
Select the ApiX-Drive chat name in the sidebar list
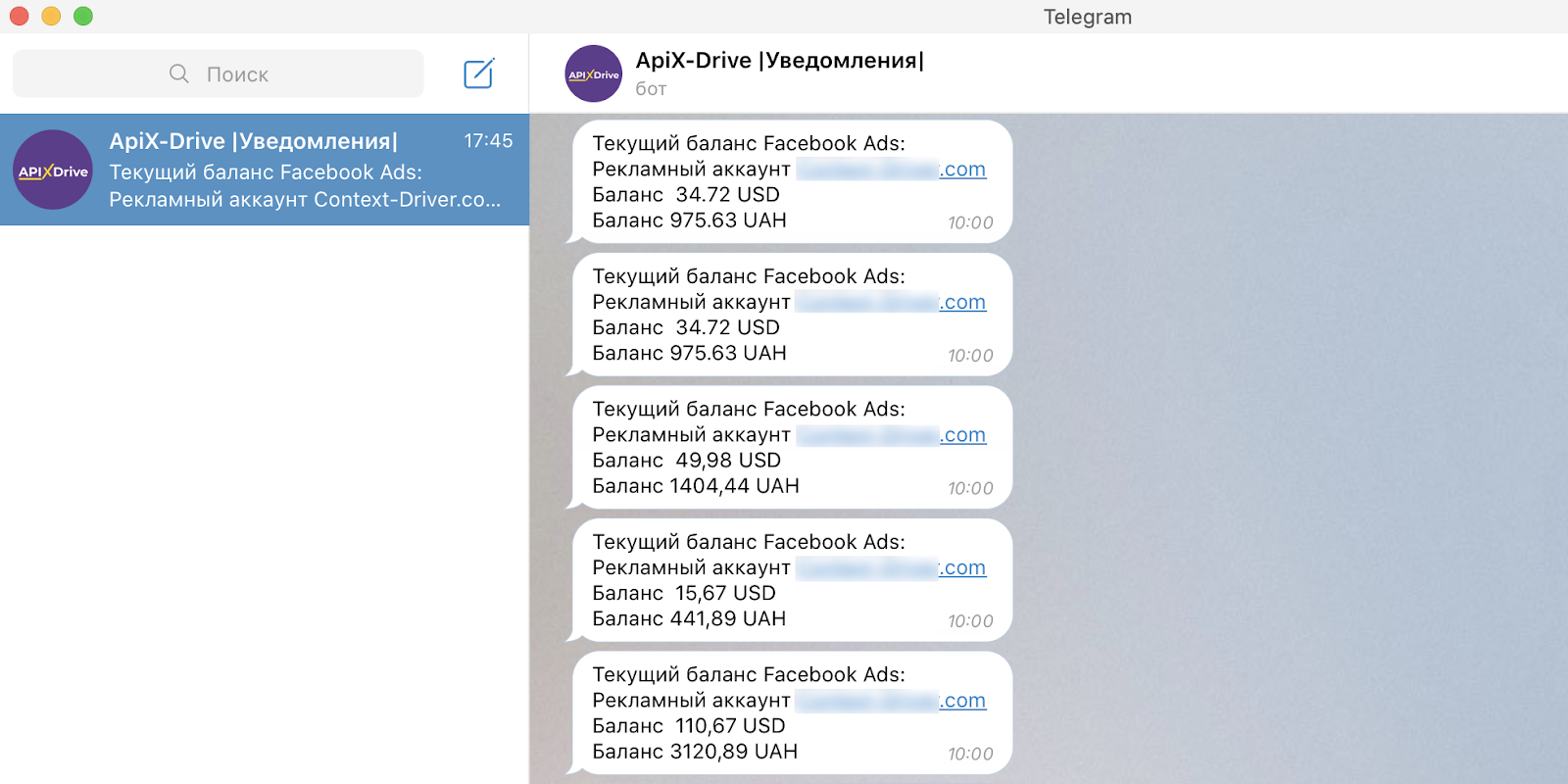tap(253, 141)
